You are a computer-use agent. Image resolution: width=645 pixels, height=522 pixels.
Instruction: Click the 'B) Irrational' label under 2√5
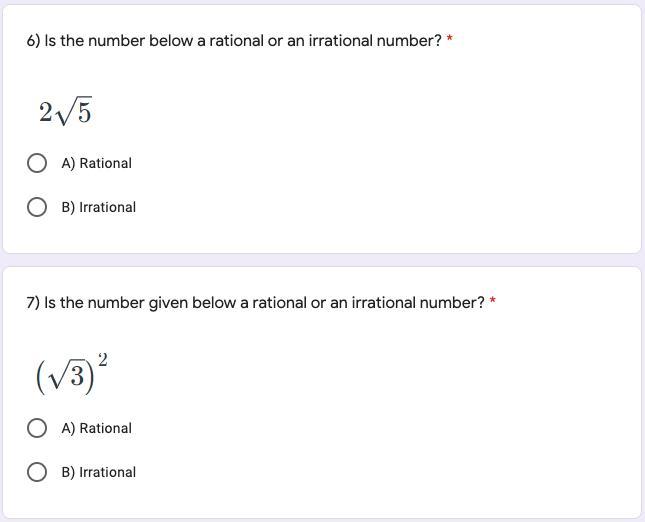99,207
